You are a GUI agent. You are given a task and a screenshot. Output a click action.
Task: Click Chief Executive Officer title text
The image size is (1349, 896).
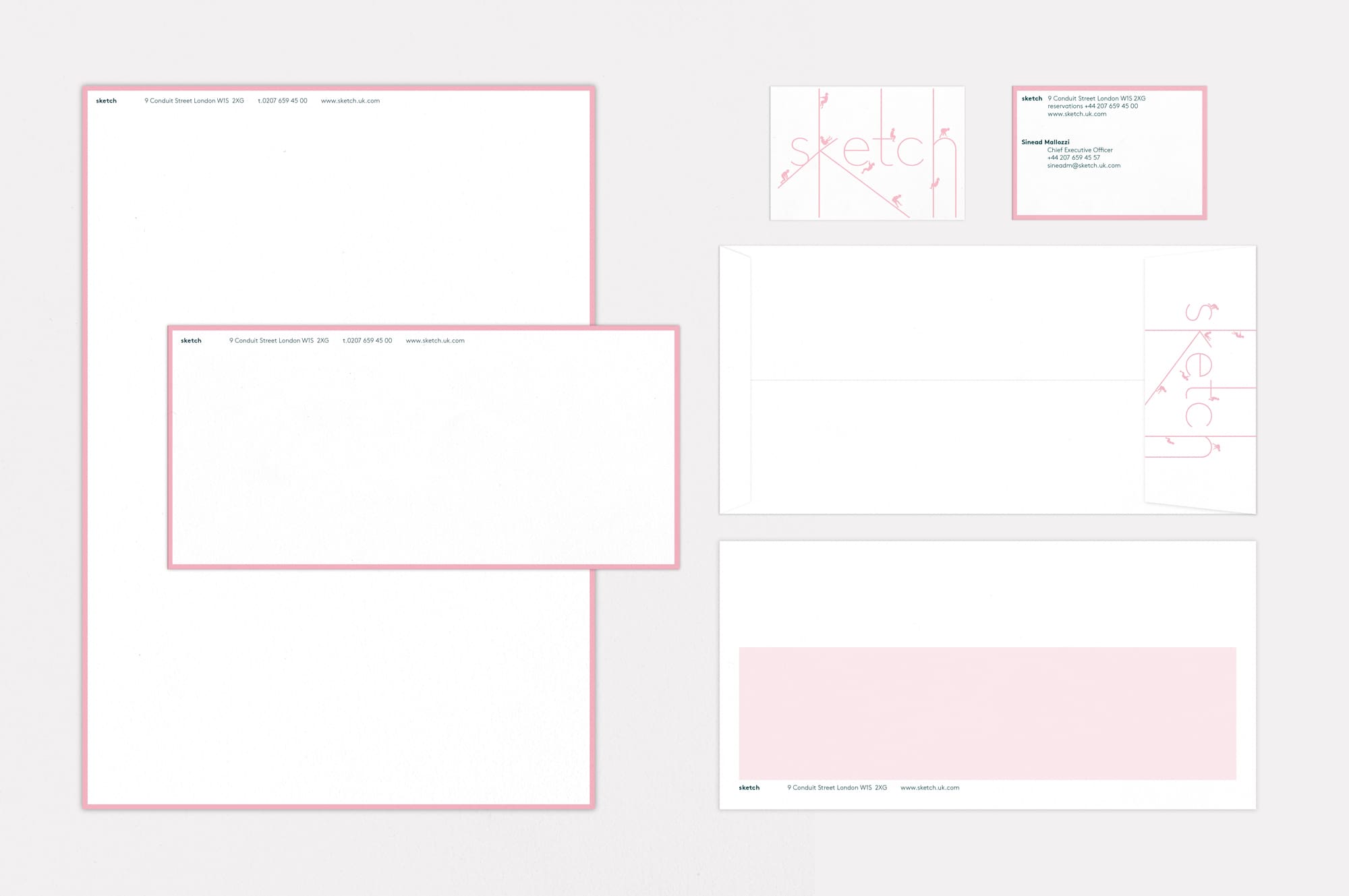pos(1079,150)
